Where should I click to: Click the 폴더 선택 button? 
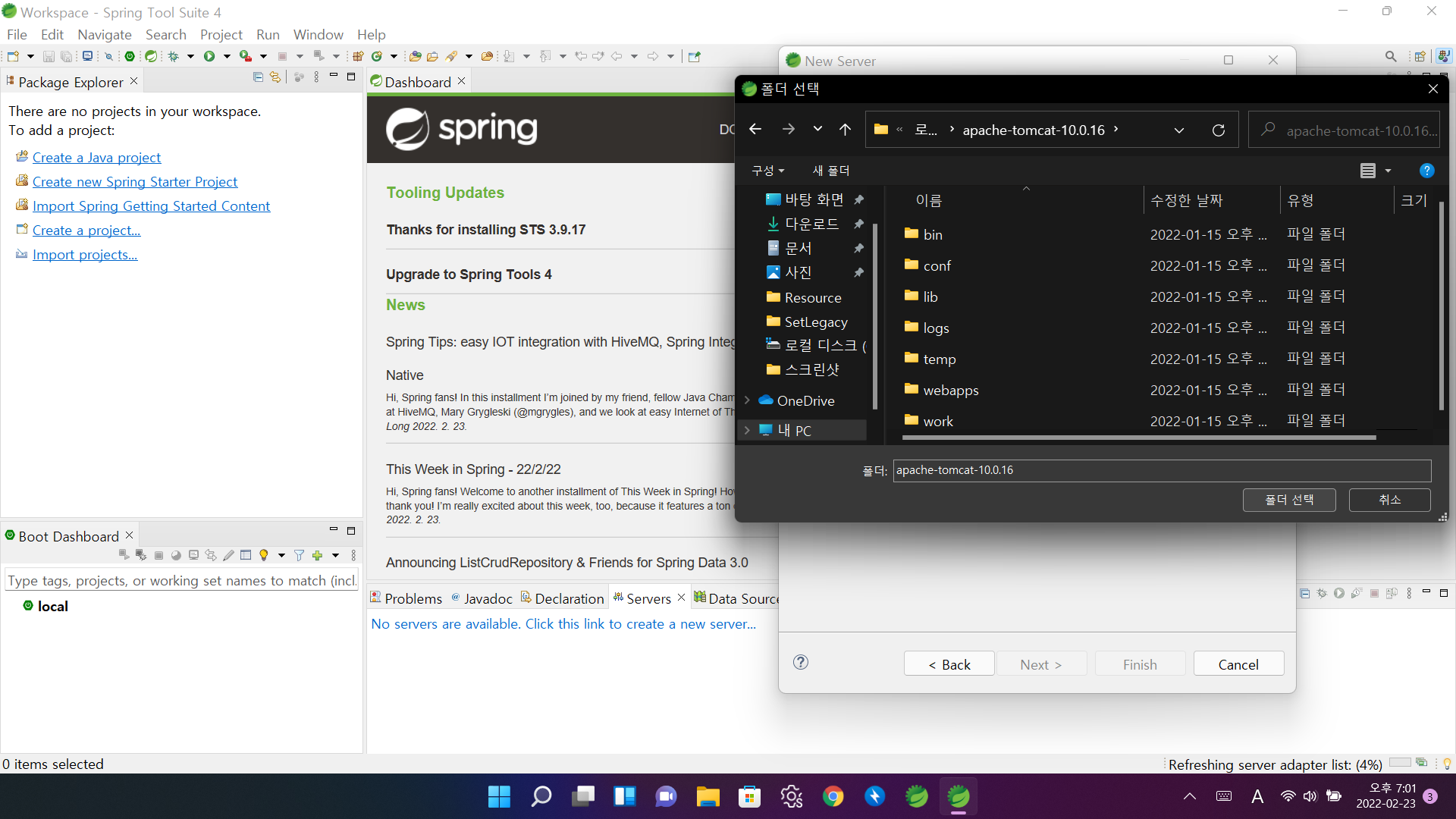click(x=1288, y=500)
